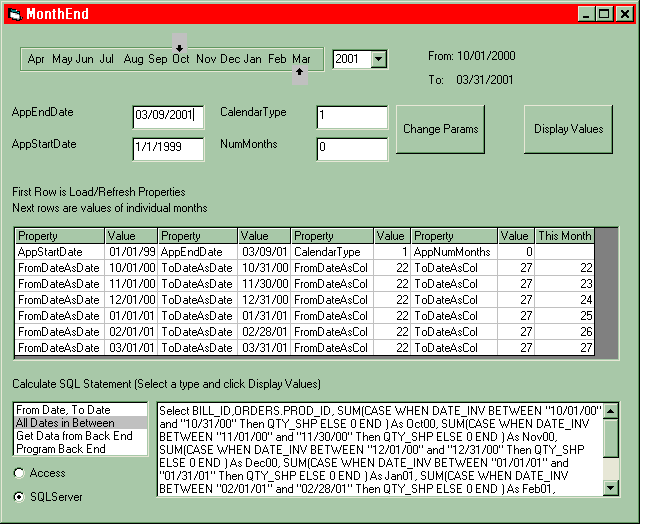The width and height of the screenshot is (646, 526).
Task: Click the SQL text box scrollbar thumb
Action: (x=611, y=438)
